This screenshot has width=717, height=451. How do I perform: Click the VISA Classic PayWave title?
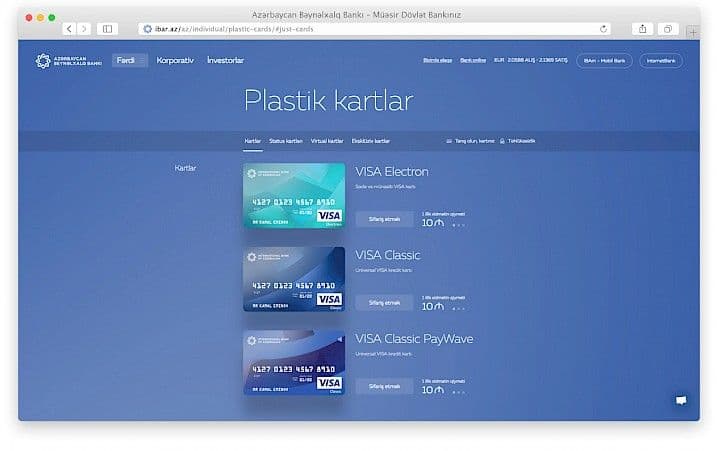[x=414, y=339]
